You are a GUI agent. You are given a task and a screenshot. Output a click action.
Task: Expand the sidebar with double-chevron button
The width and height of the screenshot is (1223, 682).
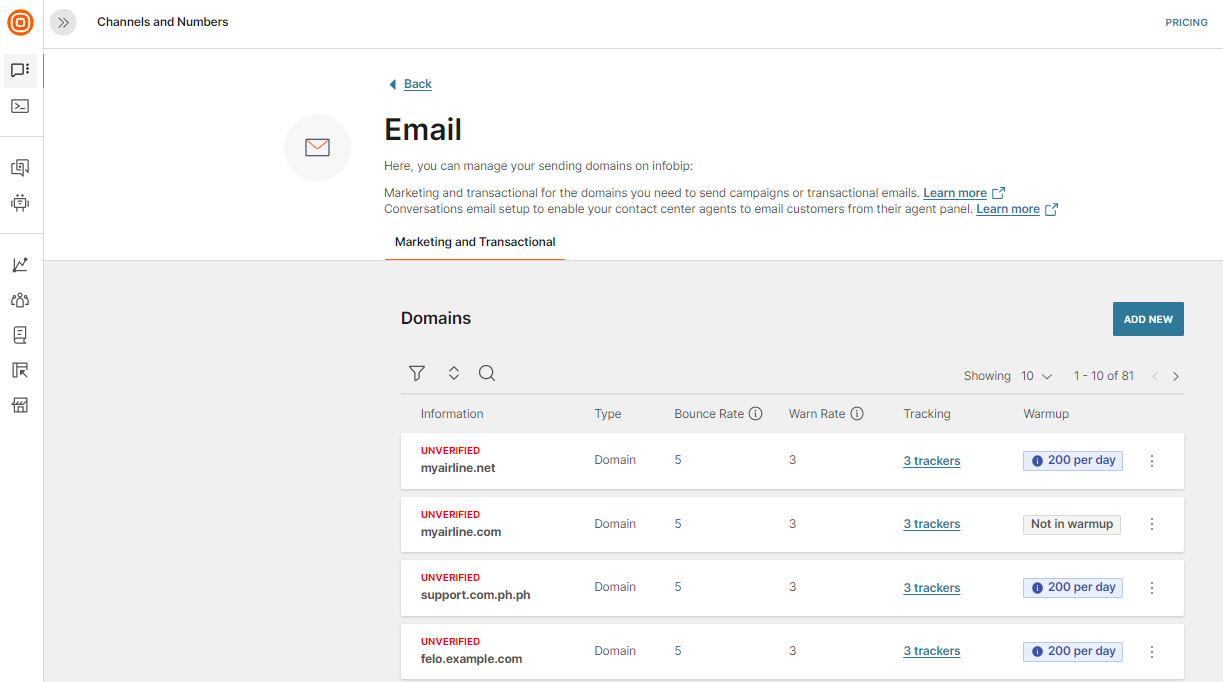63,22
